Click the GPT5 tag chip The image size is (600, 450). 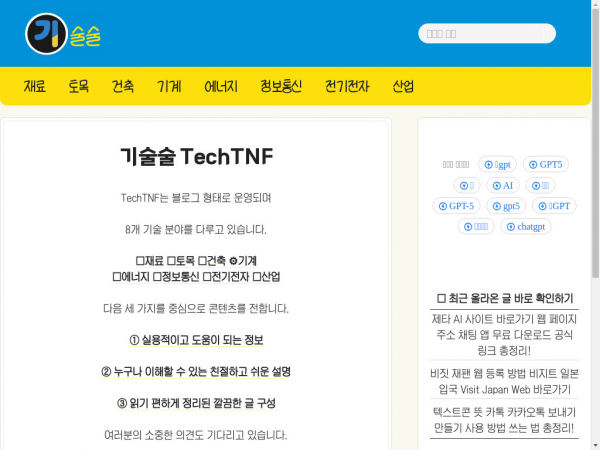[x=545, y=164]
